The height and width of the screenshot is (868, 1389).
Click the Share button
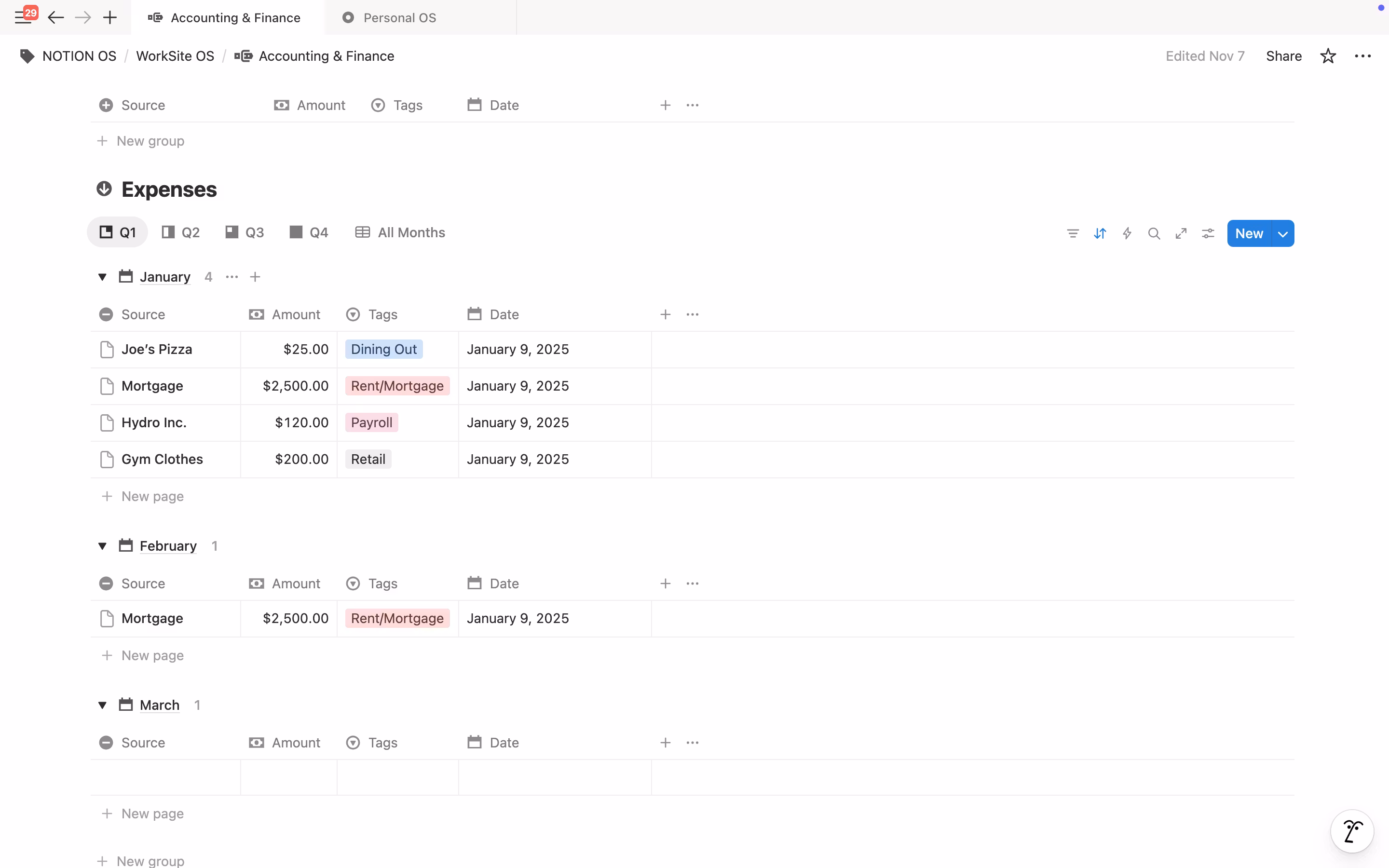click(x=1283, y=56)
